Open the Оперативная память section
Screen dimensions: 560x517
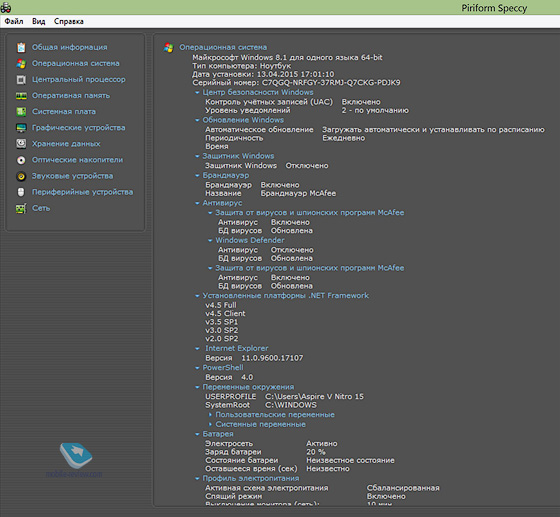(x=71, y=96)
